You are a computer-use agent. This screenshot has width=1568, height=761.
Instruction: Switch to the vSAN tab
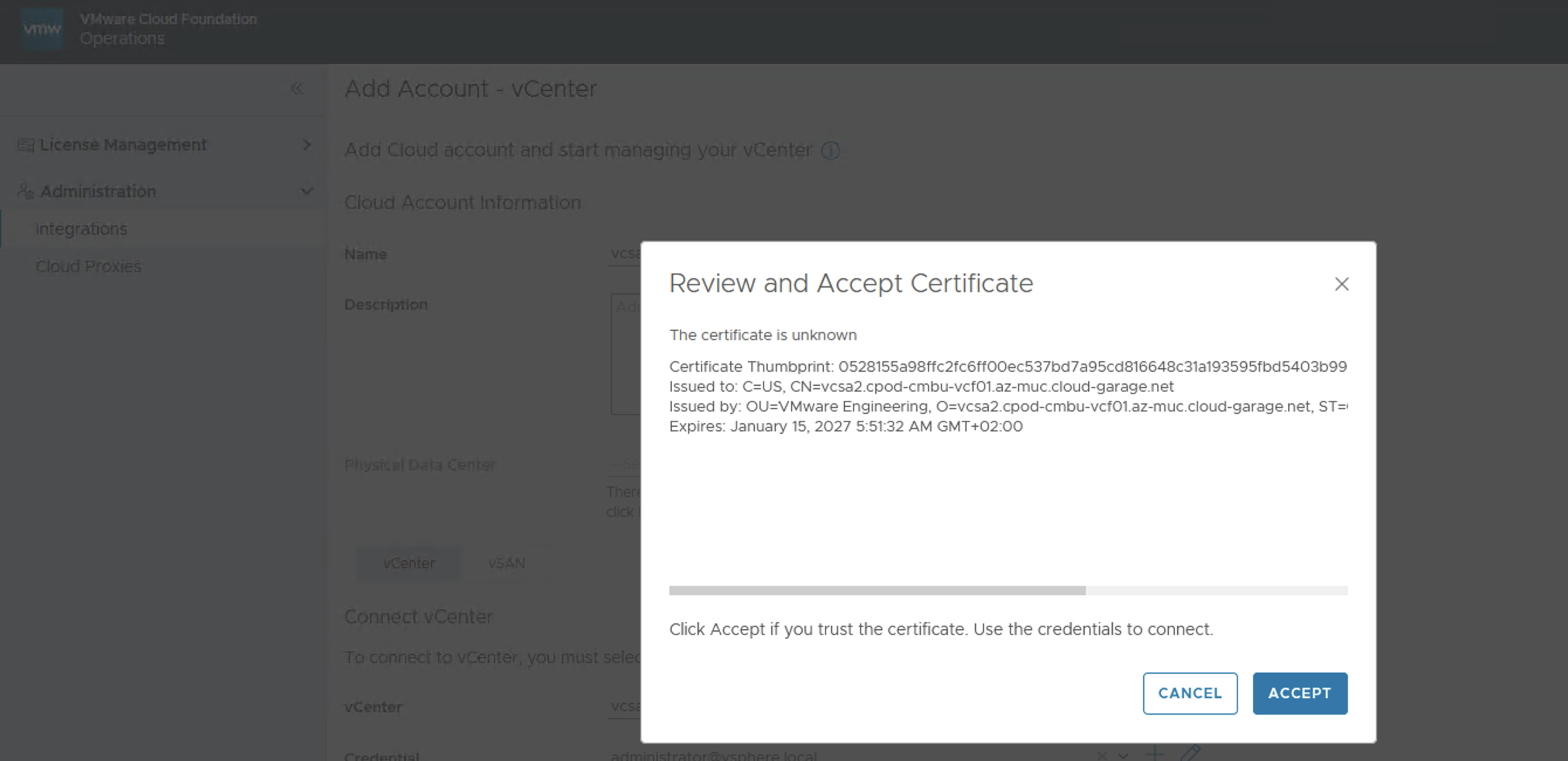pos(507,563)
